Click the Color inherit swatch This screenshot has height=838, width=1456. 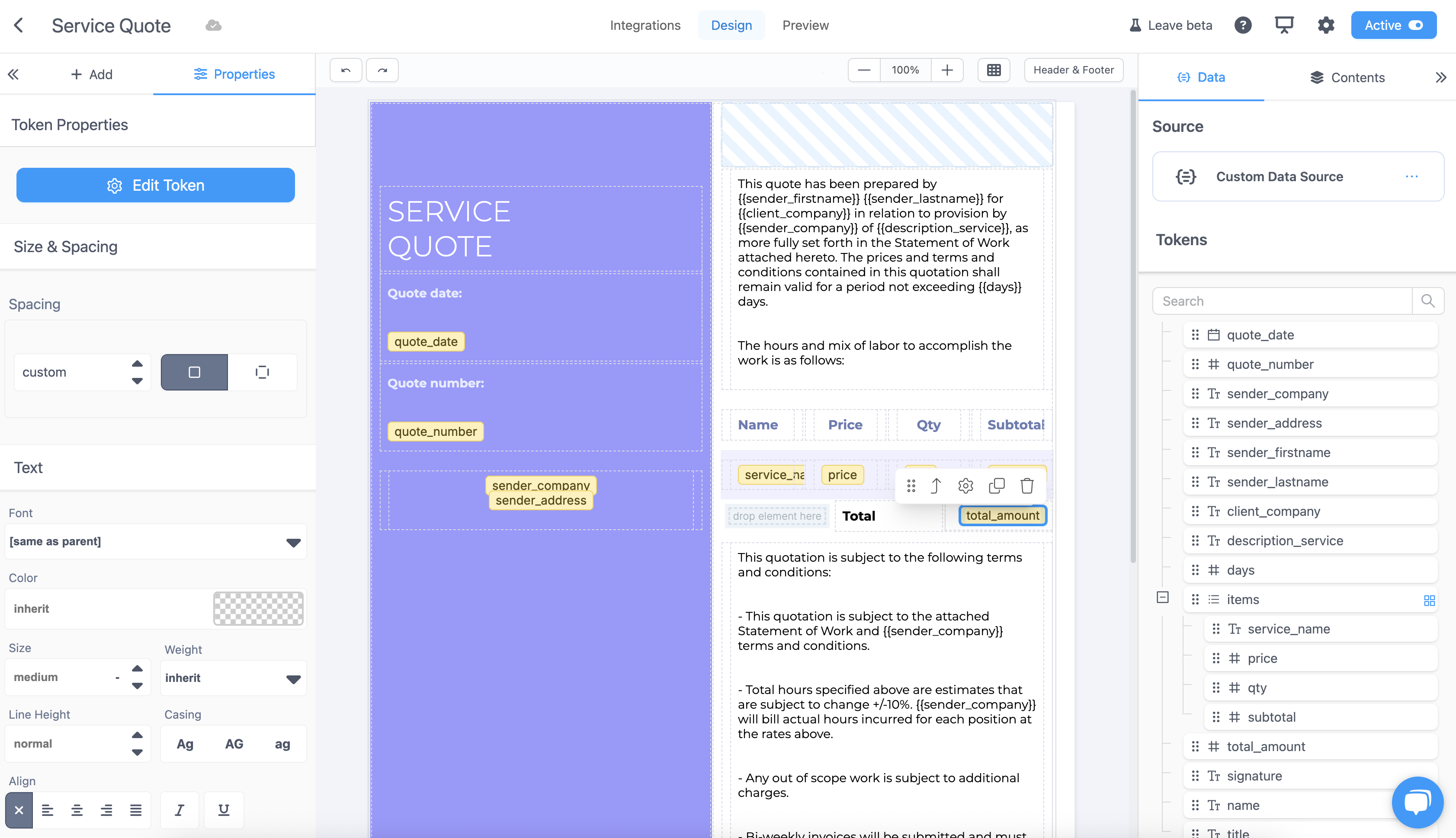pyautogui.click(x=258, y=608)
